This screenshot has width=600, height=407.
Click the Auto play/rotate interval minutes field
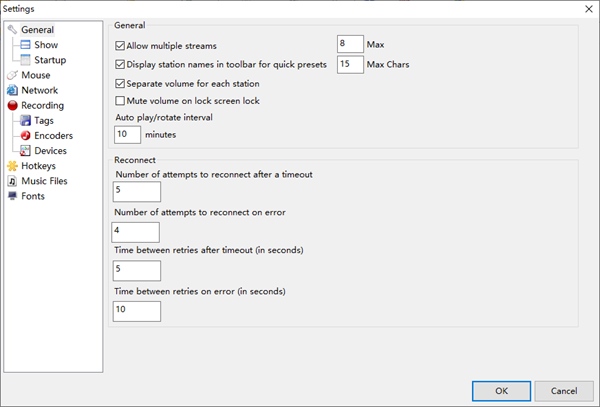click(x=127, y=134)
